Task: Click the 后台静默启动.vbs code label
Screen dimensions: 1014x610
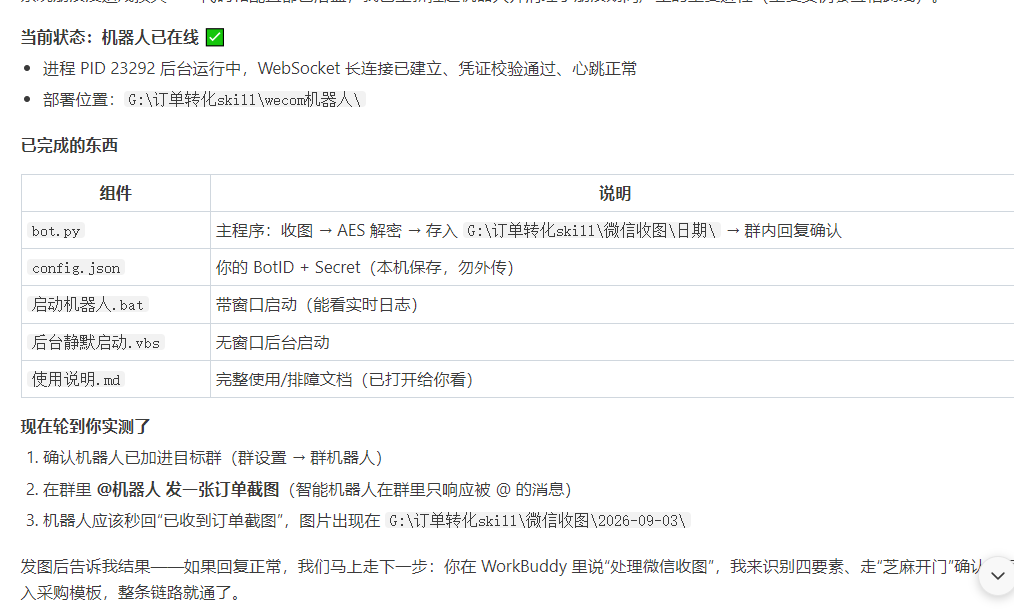Action: [x=96, y=342]
